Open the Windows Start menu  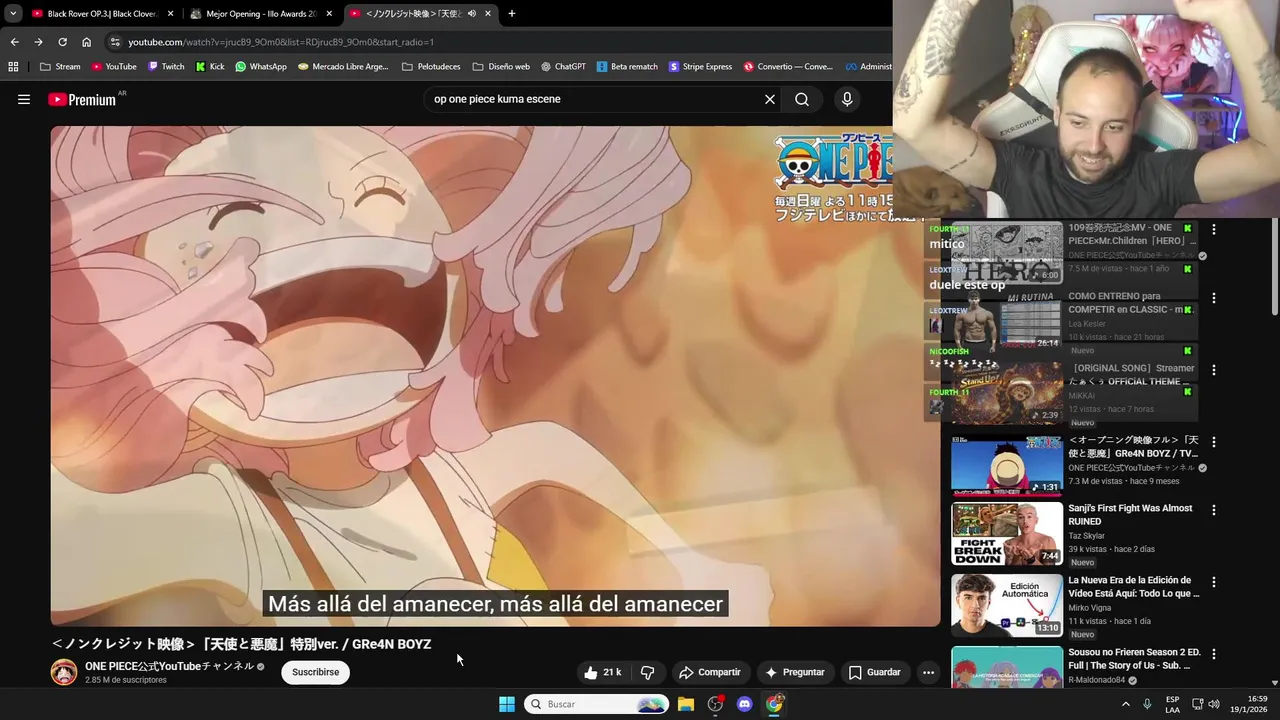pos(507,704)
